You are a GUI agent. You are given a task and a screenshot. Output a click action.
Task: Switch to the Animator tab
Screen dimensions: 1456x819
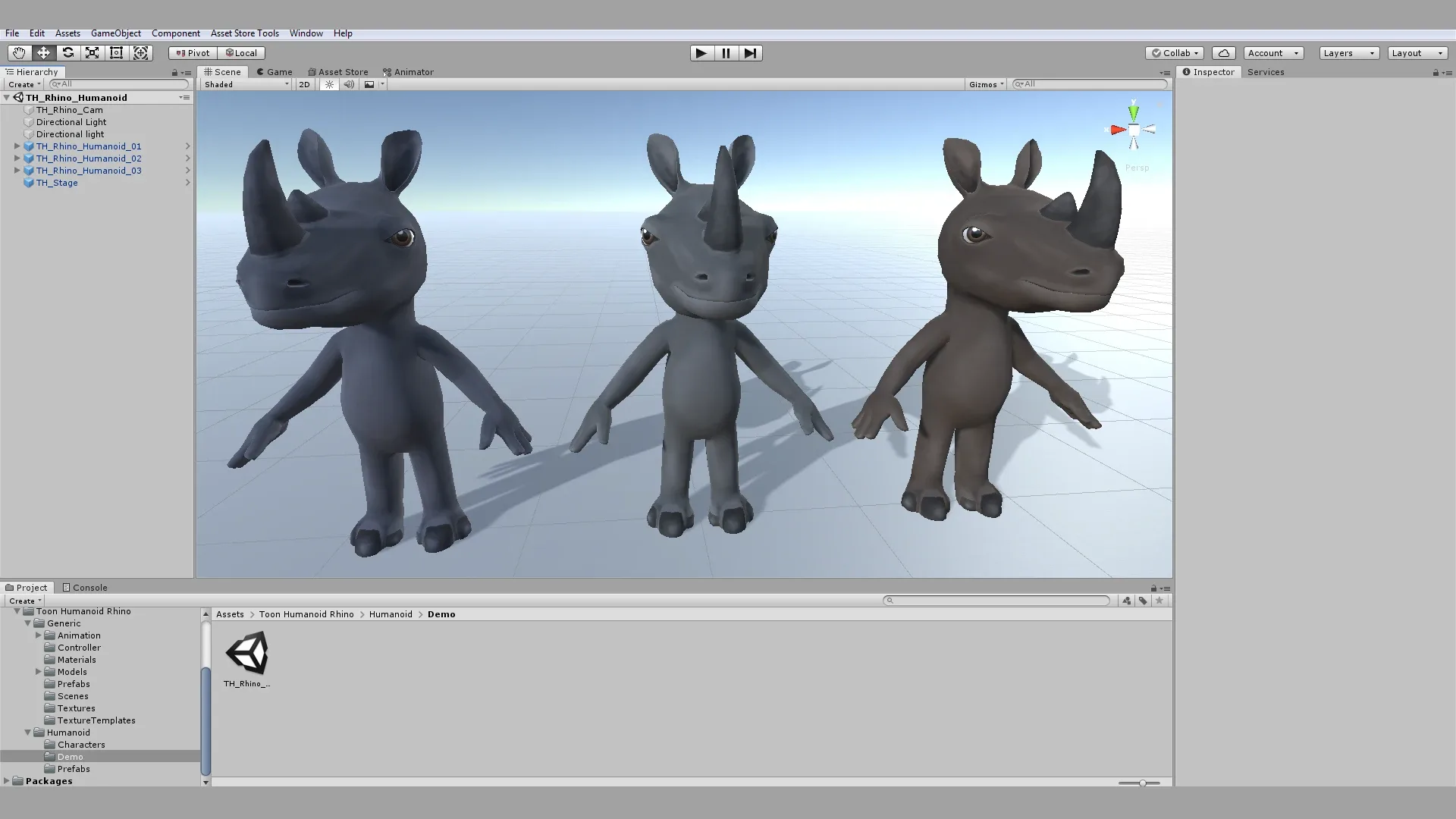[x=409, y=72]
